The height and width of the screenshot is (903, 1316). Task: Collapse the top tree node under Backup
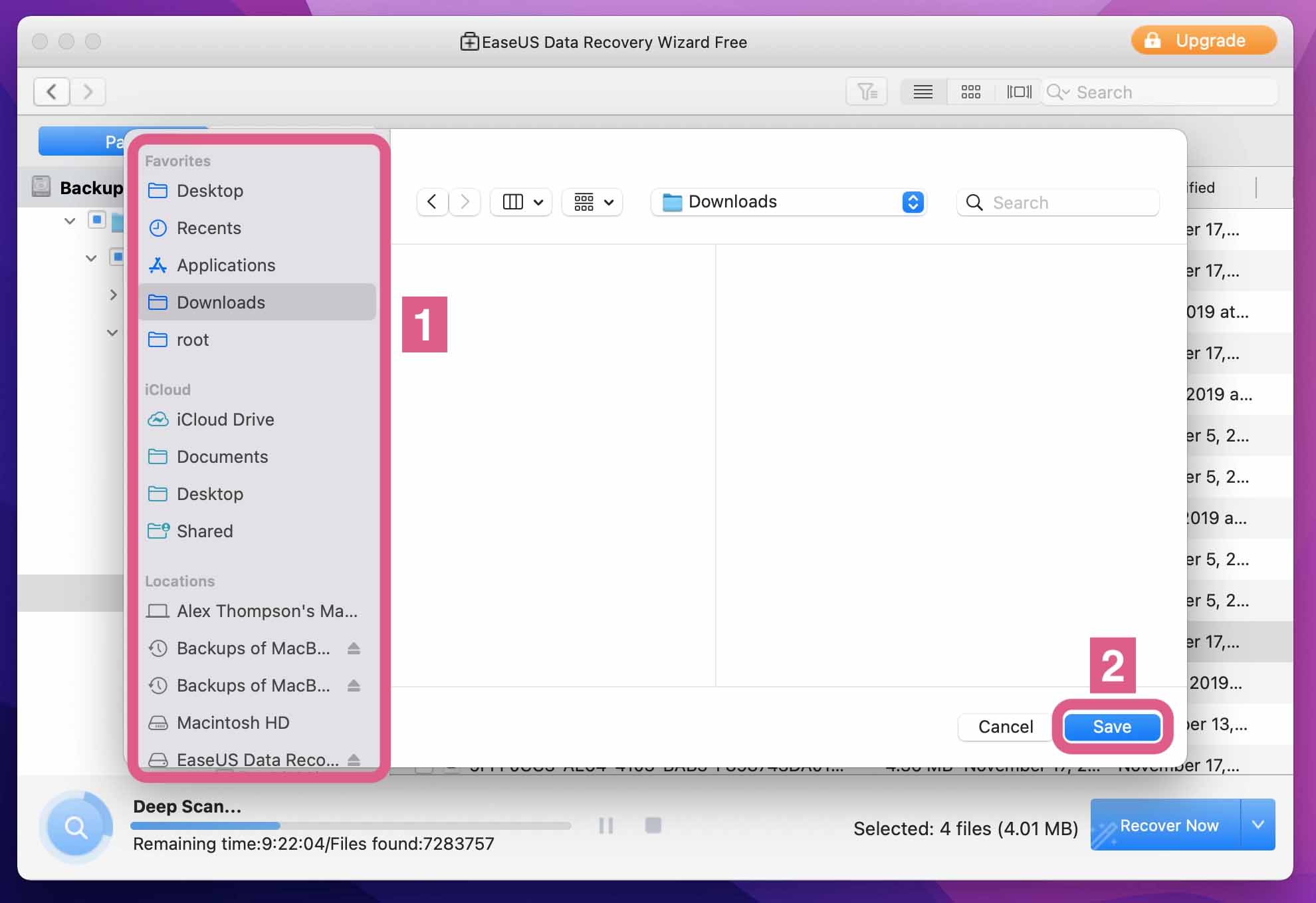point(70,220)
